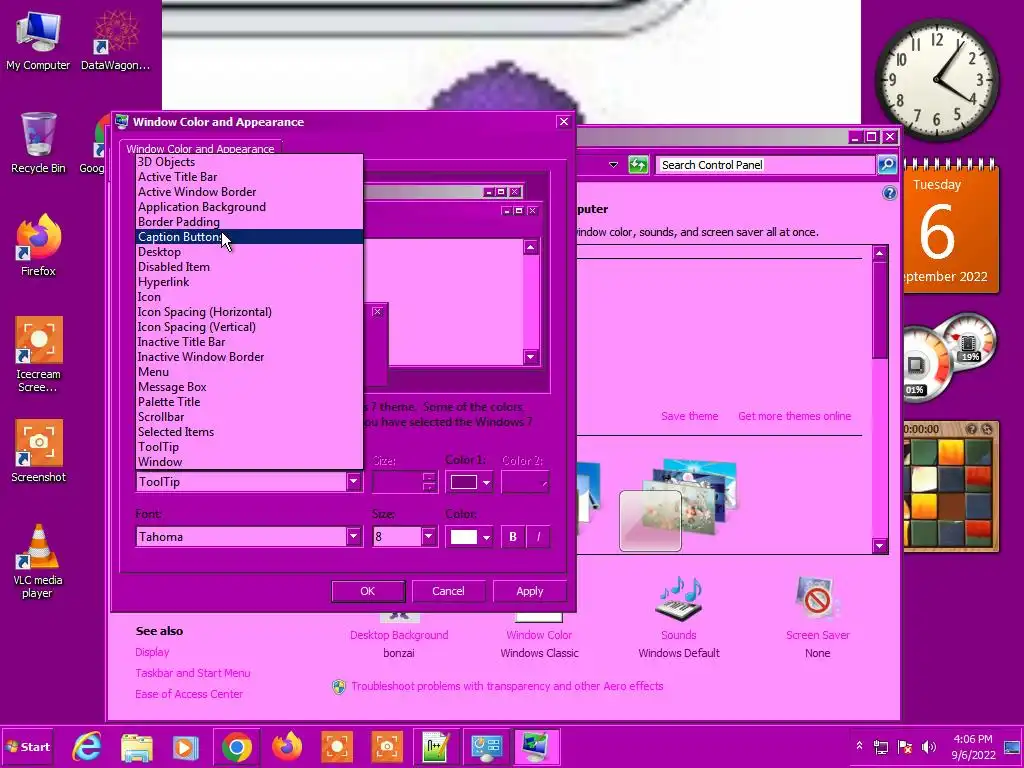Viewport: 1024px width, 768px height.
Task: Open the Screenshot desktop shortcut
Action: point(38,451)
